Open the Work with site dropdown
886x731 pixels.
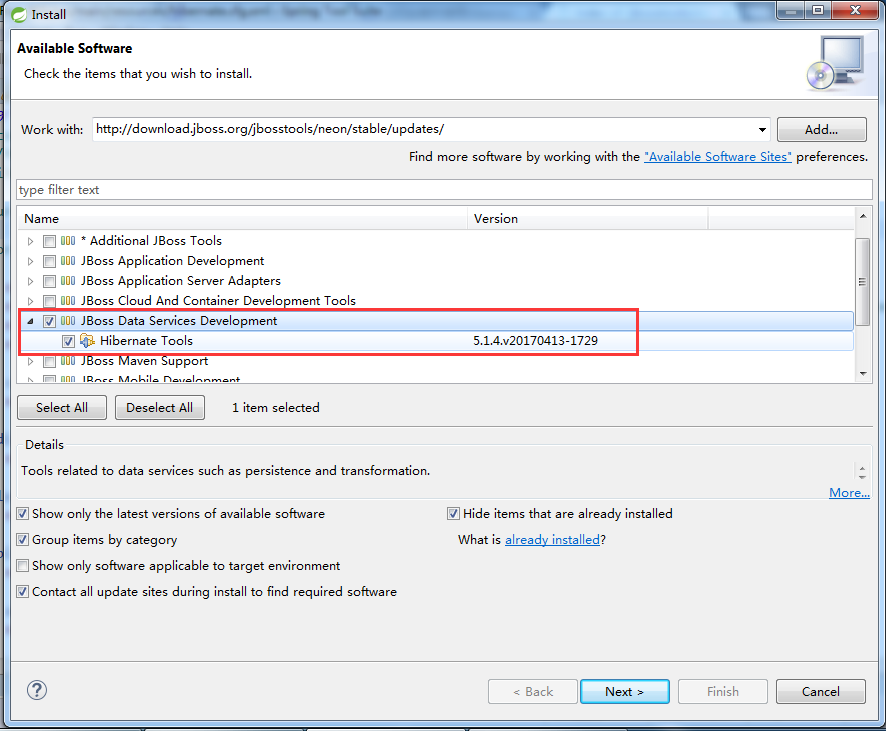coord(763,129)
